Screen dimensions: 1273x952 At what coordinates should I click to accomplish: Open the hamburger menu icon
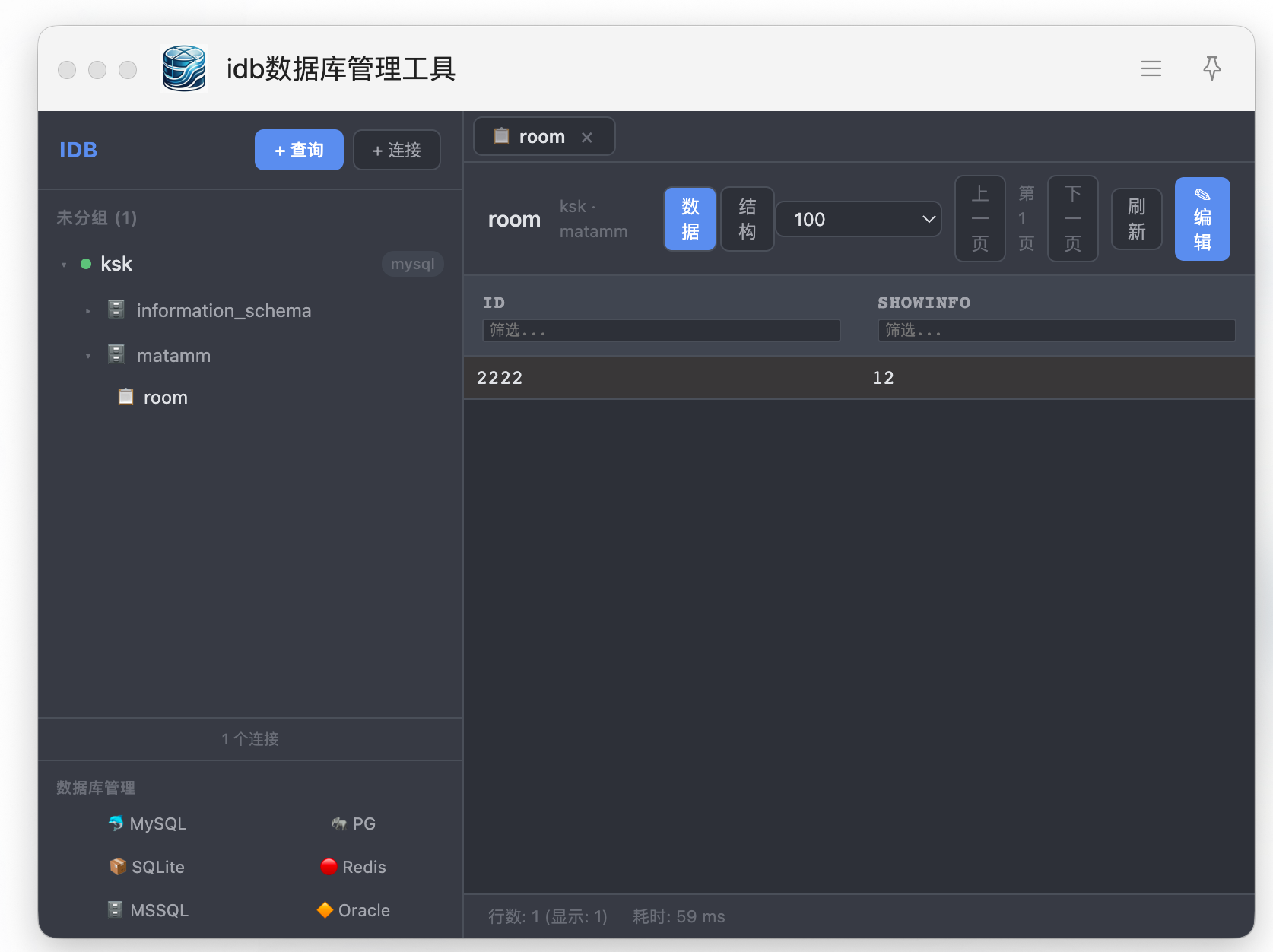pyautogui.click(x=1151, y=68)
